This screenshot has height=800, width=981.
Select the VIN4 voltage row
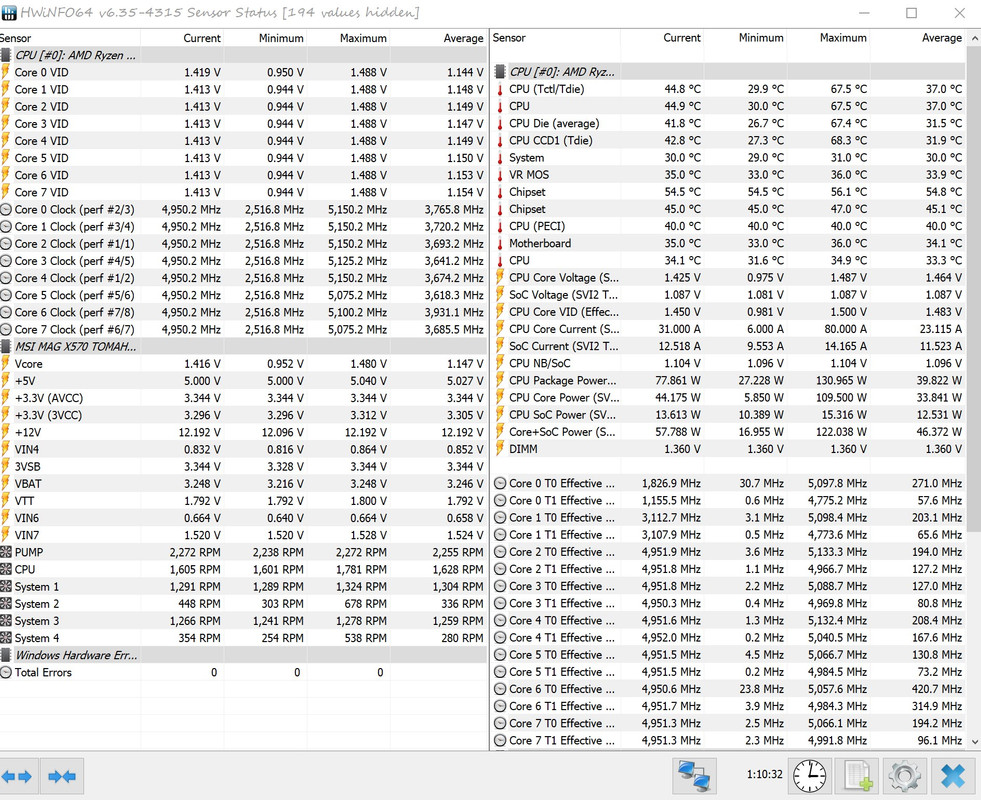coord(243,449)
